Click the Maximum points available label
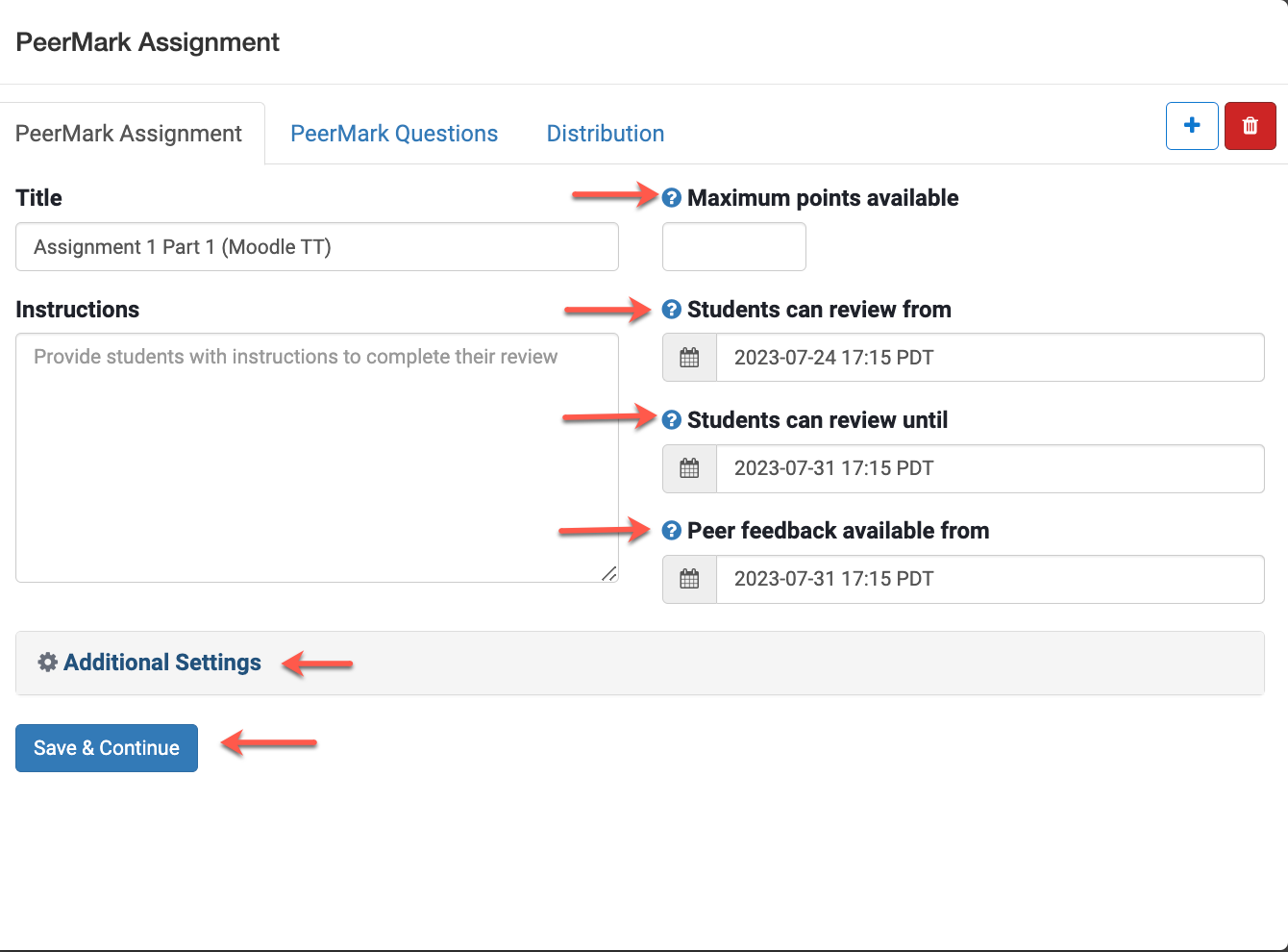Screen dimensions: 1288x952 pos(823,198)
